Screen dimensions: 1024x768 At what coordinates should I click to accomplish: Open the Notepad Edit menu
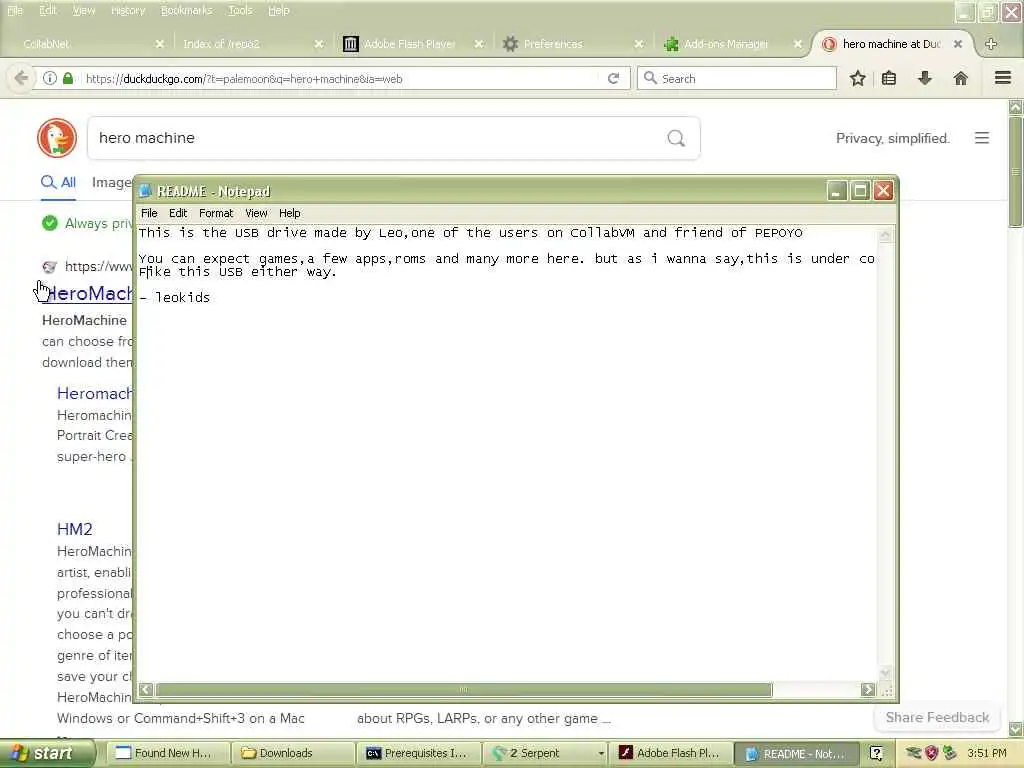click(178, 213)
